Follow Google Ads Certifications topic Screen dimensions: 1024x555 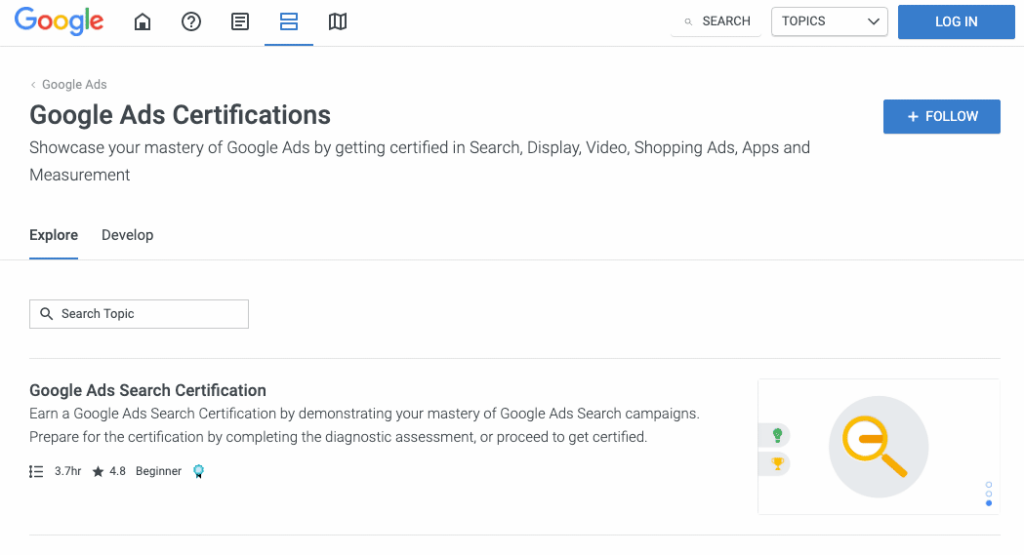942,116
